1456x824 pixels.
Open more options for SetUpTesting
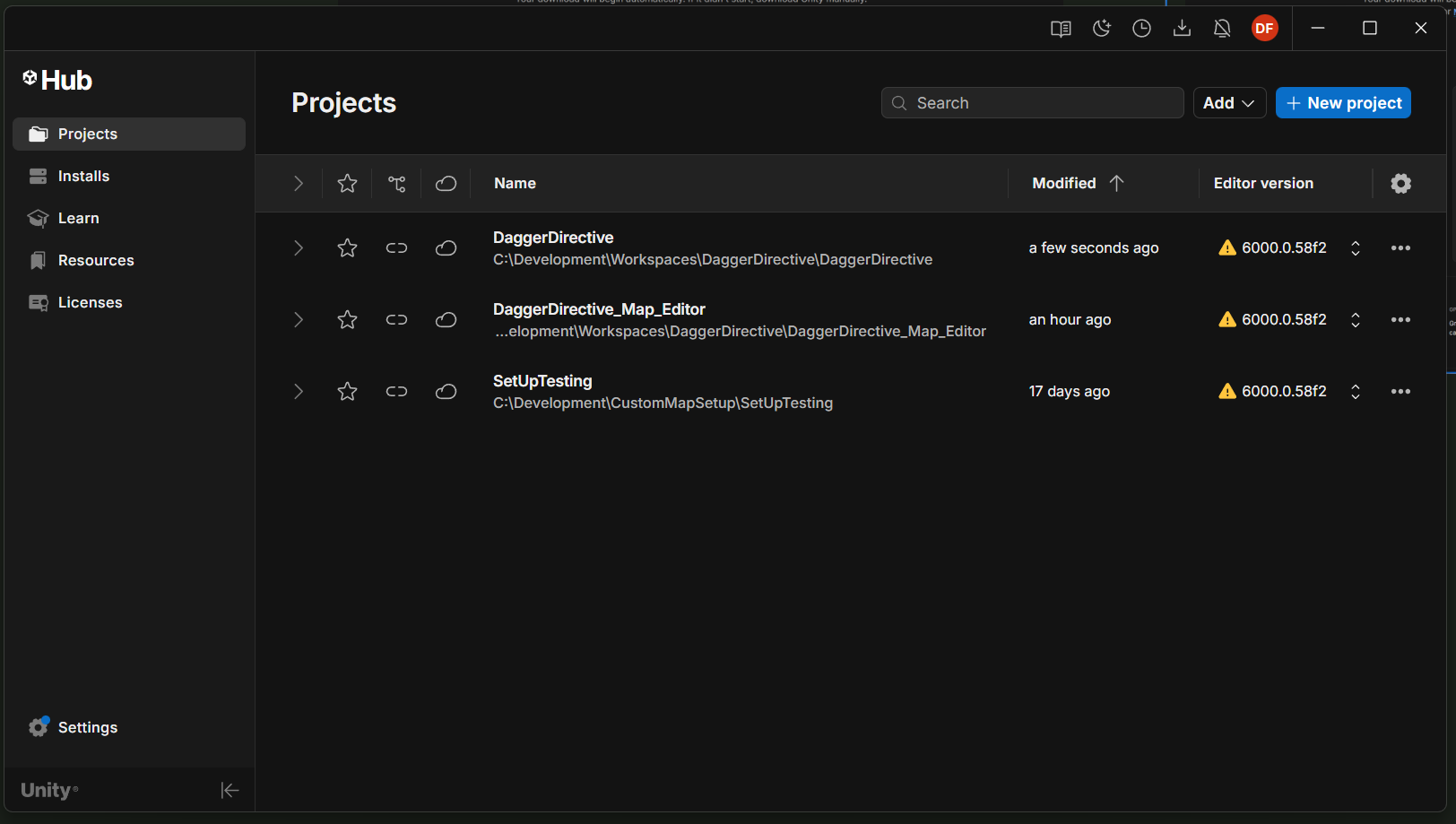coord(1400,392)
